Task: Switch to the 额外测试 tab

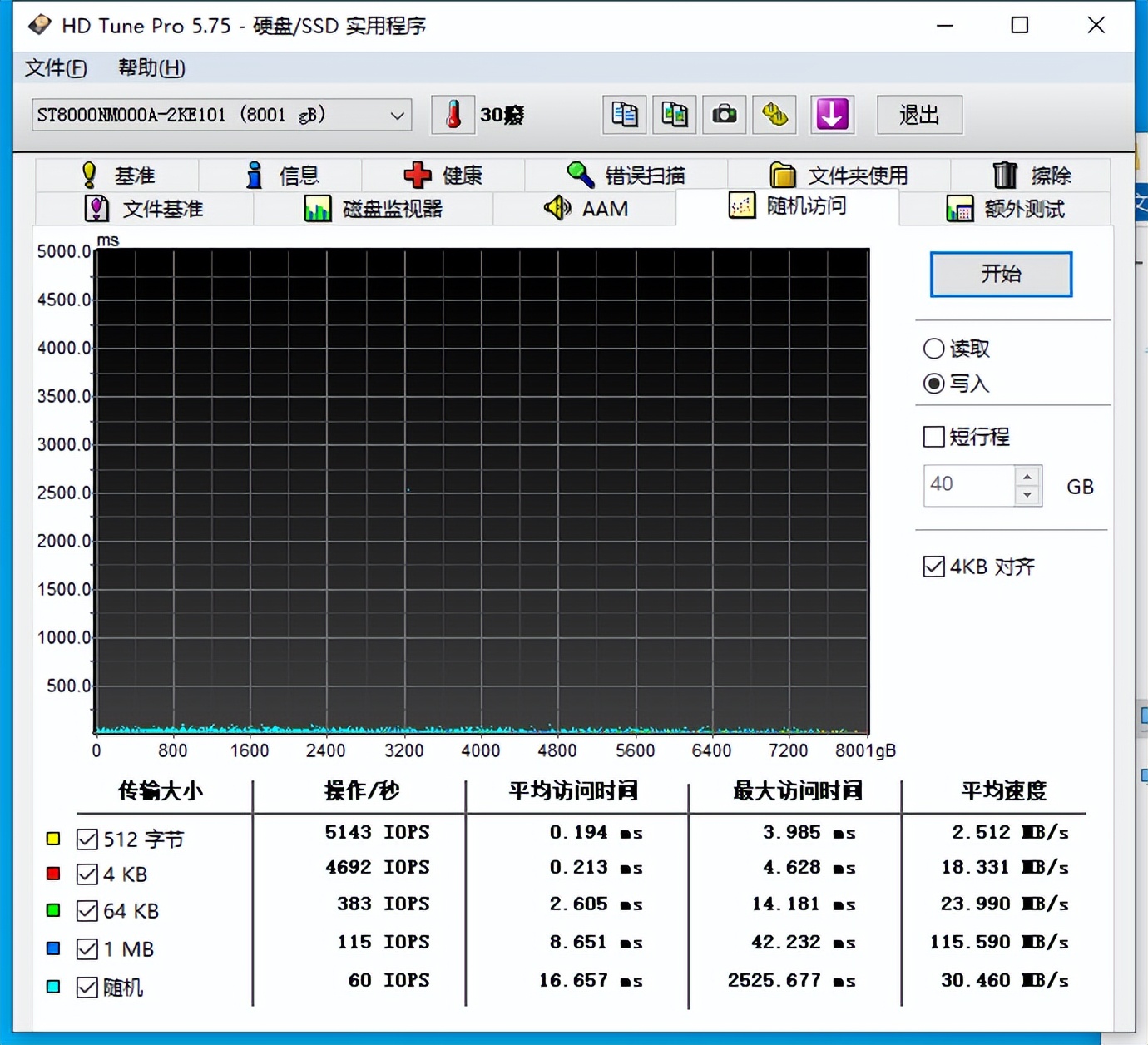Action: point(1011,208)
